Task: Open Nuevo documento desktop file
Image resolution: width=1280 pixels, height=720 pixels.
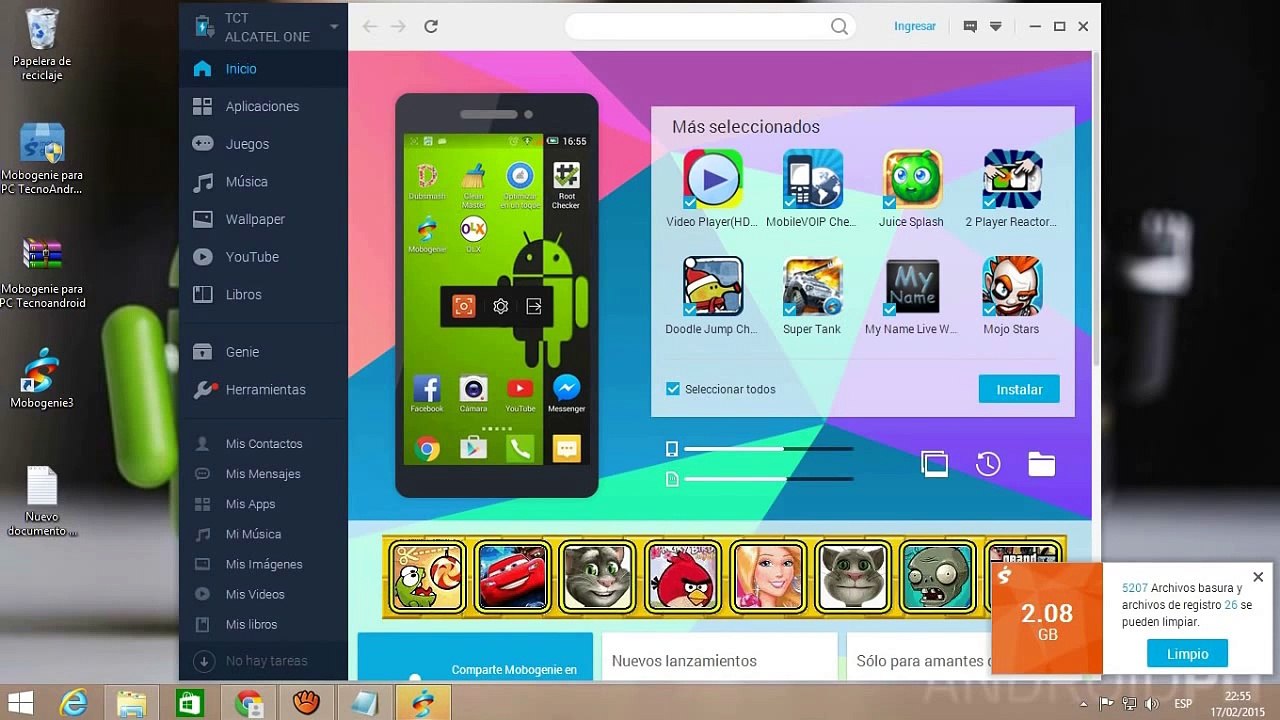Action: click(x=42, y=501)
